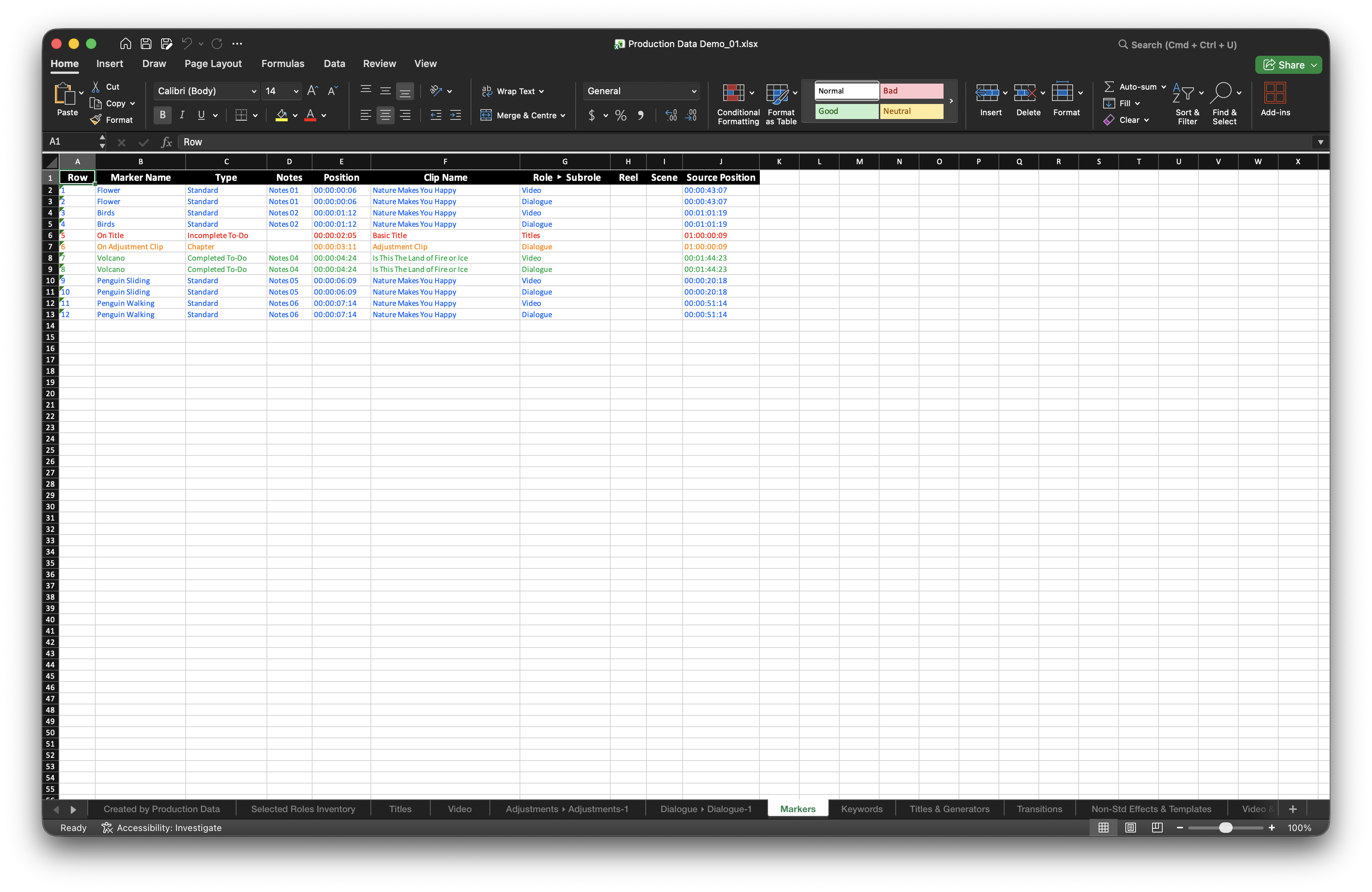This screenshot has width=1372, height=892.
Task: Click the Search field in title bar
Action: (x=1178, y=44)
